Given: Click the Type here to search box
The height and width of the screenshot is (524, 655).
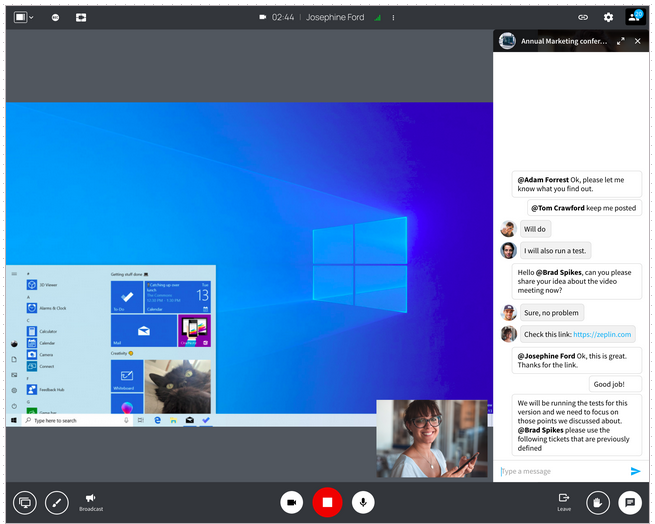Looking at the screenshot, I should tap(75, 420).
